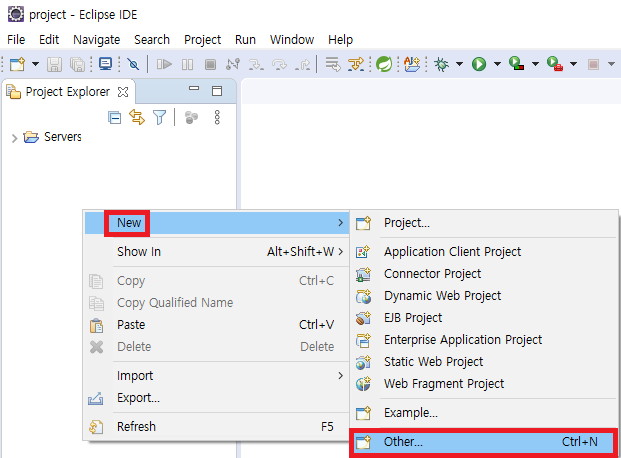Open the Run menu
Screen dimensions: 621x458
[245, 40]
